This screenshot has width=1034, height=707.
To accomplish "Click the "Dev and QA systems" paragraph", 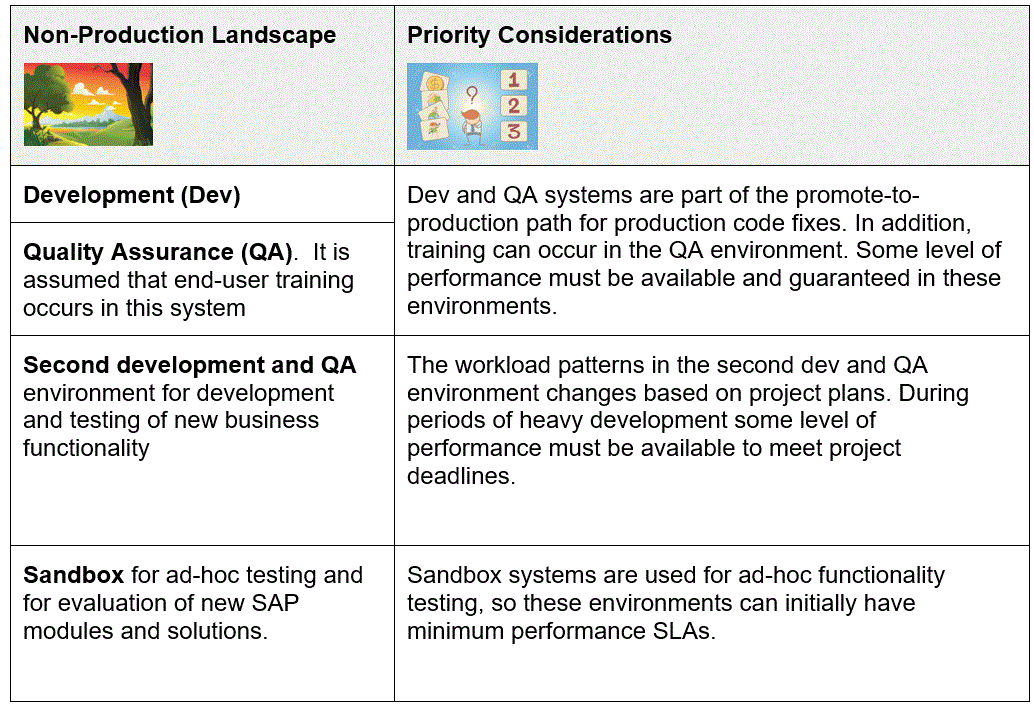I will point(703,250).
